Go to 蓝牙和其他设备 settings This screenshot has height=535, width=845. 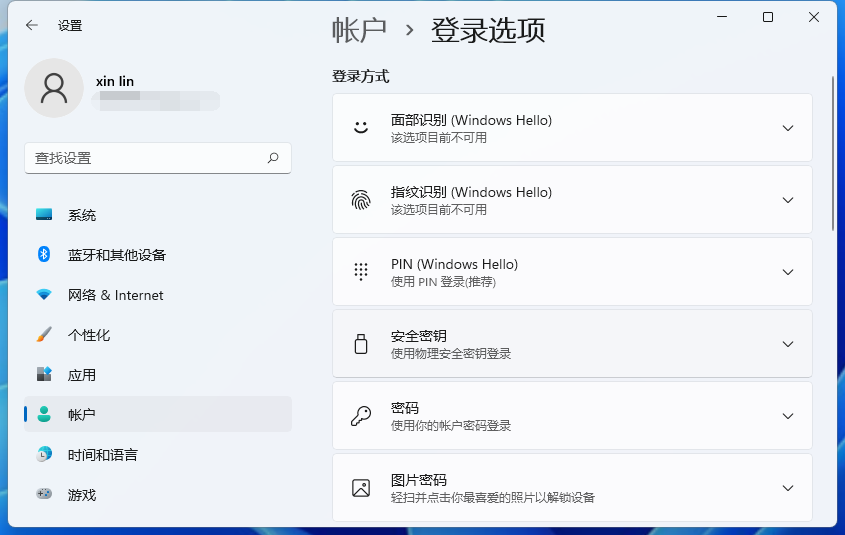(116, 255)
